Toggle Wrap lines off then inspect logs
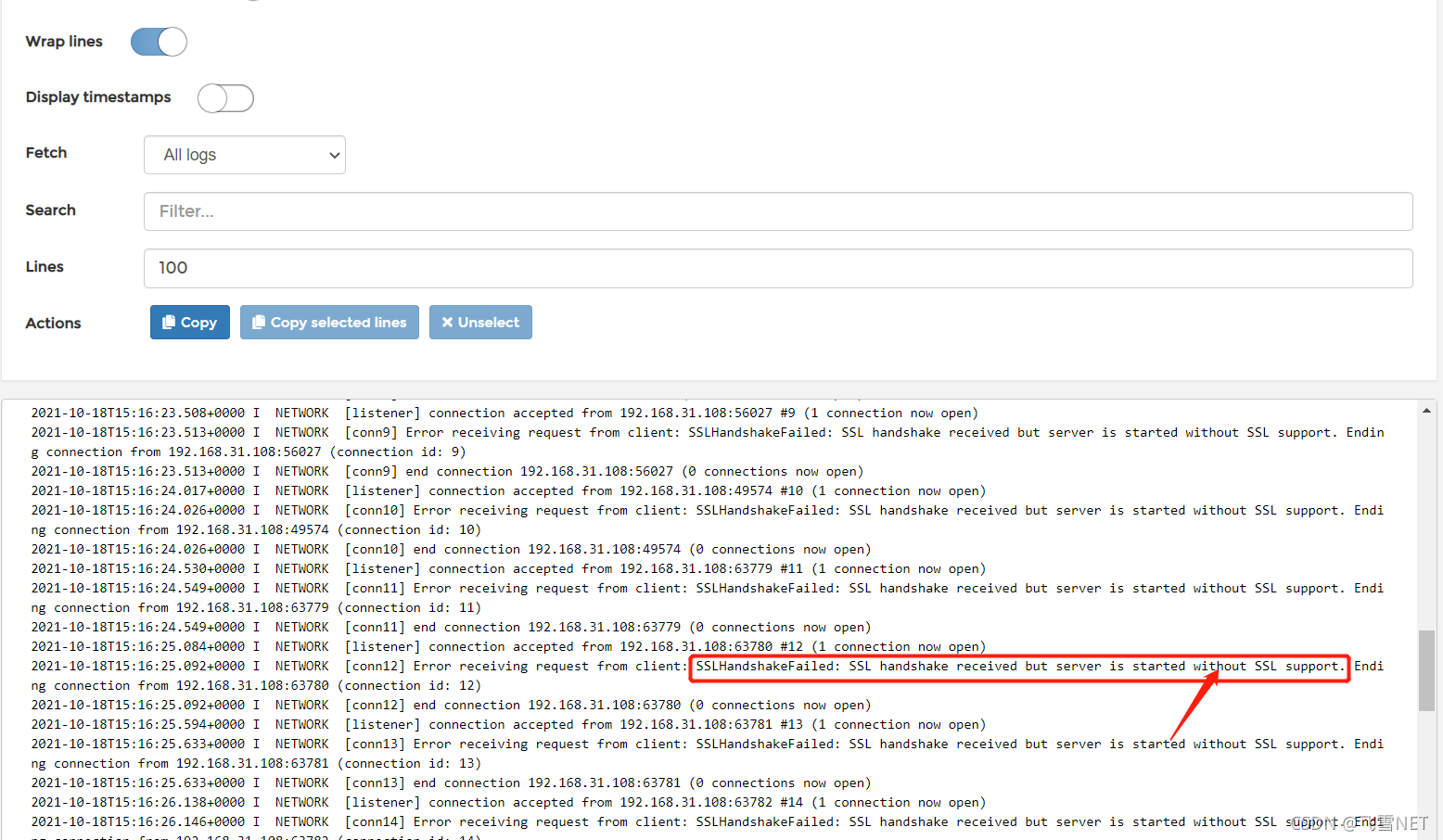1443x840 pixels. [x=158, y=42]
